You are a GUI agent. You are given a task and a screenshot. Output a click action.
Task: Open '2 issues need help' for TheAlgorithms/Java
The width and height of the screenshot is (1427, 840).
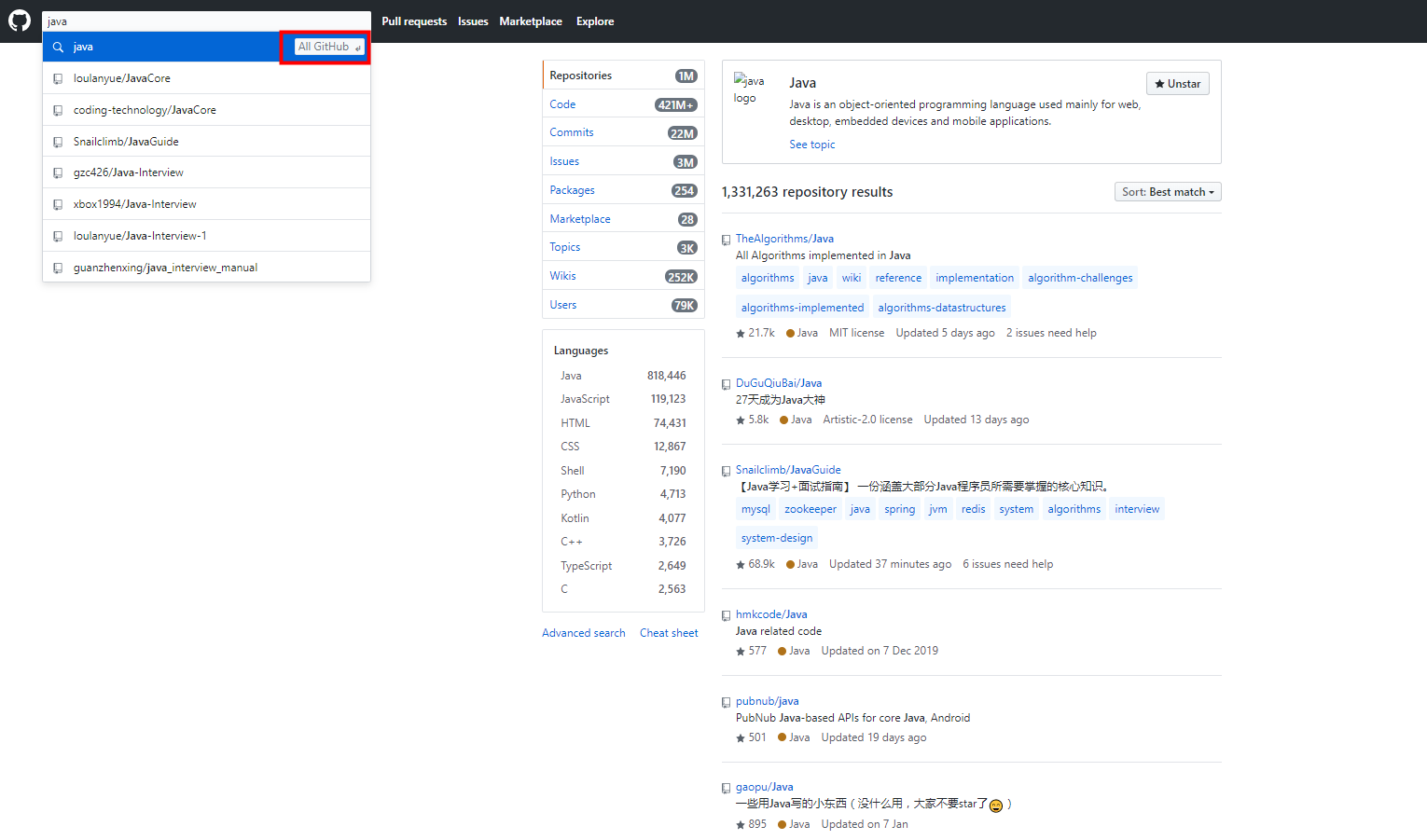1051,333
